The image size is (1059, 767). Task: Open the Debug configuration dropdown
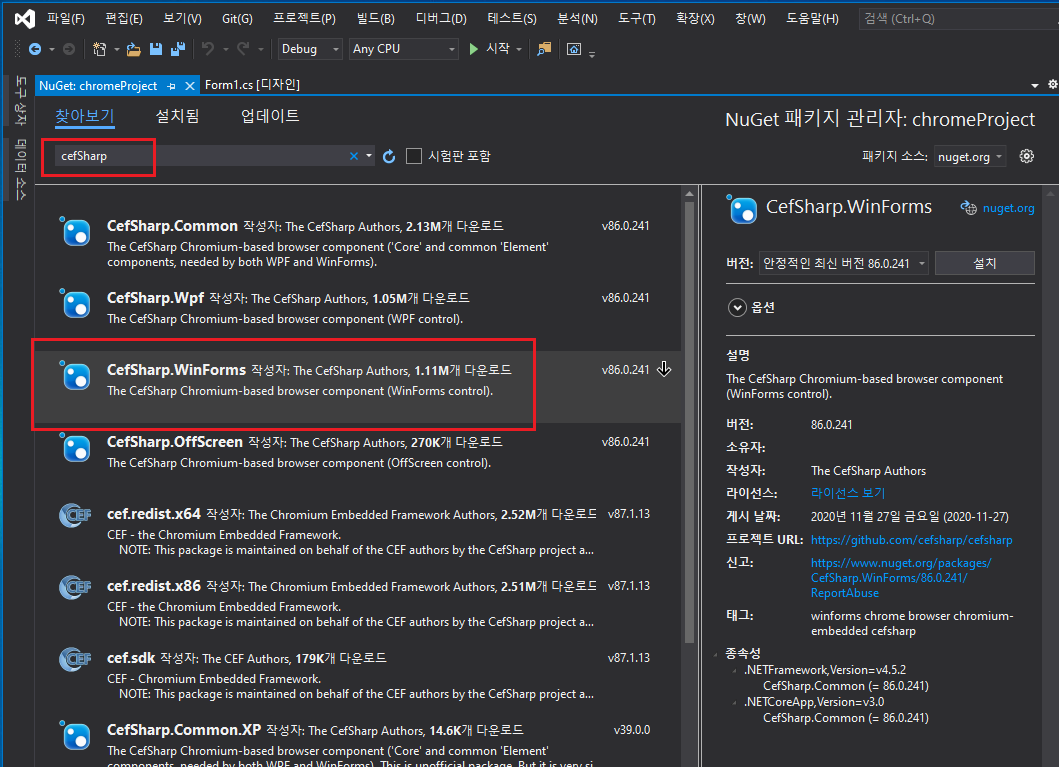pyautogui.click(x=310, y=49)
